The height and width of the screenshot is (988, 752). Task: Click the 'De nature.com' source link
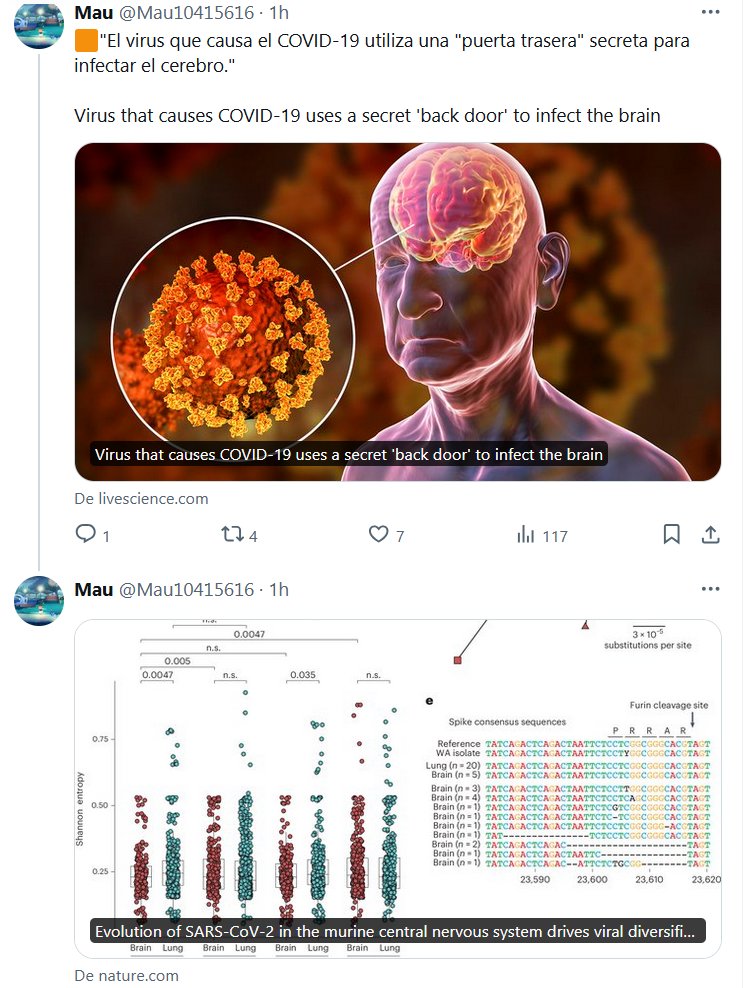tap(126, 975)
